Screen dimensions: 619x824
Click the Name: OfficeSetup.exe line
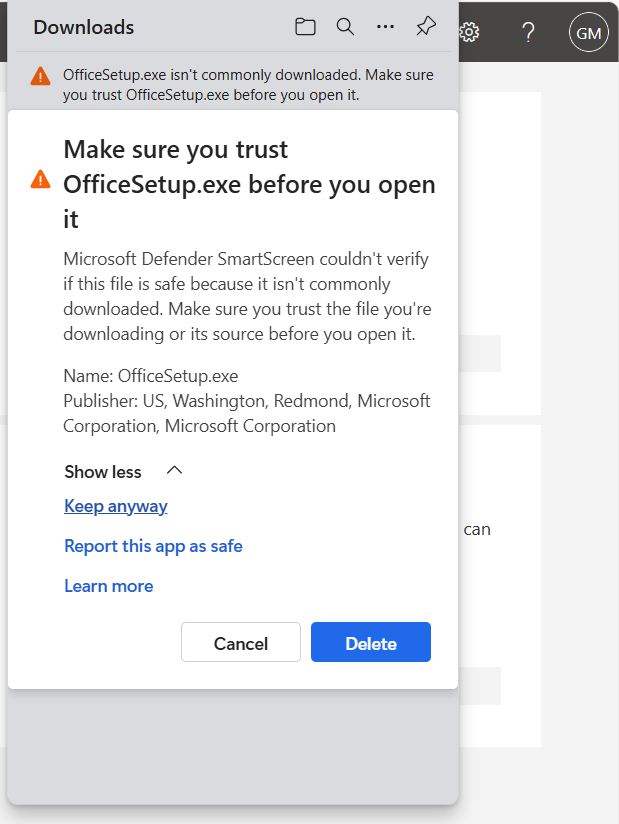[x=150, y=376]
